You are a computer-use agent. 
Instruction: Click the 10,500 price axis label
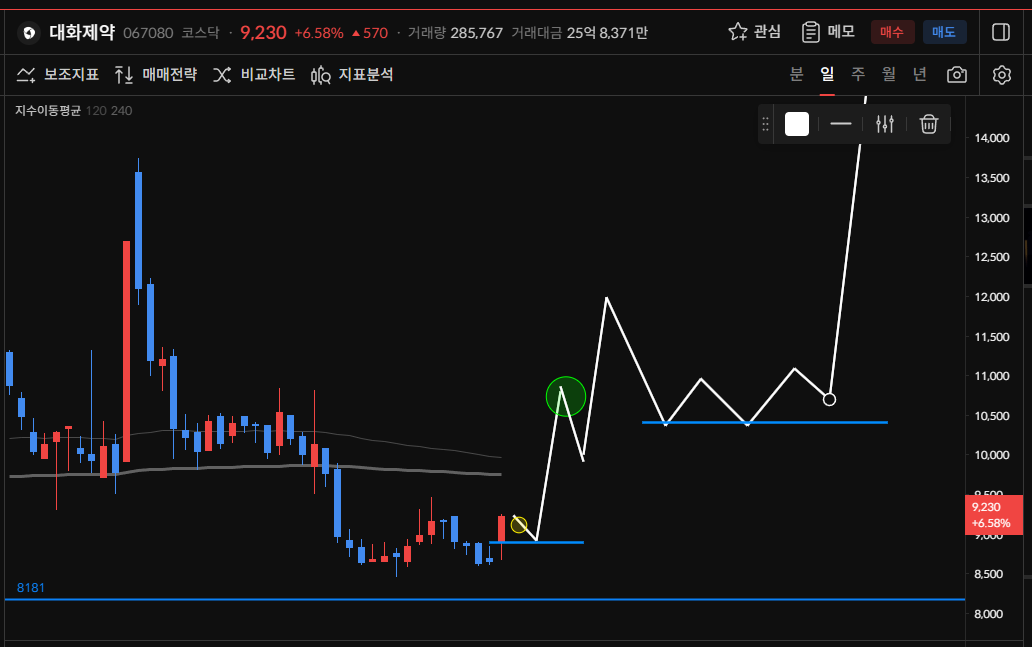point(991,416)
